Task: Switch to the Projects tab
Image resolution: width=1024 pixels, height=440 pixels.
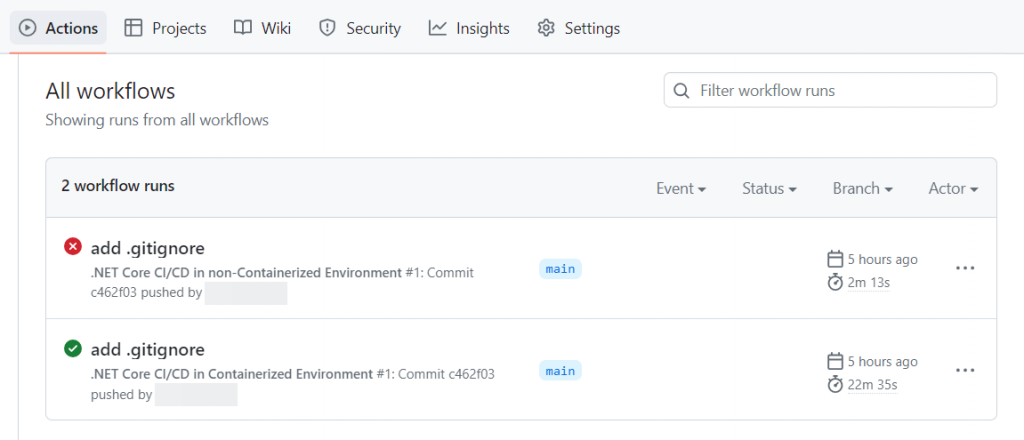Action: point(165,28)
